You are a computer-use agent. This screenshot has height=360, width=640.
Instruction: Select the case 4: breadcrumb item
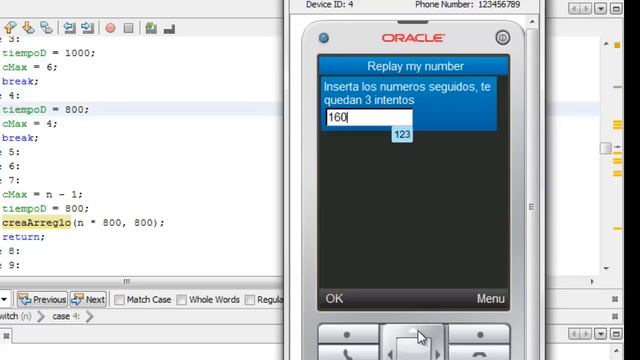pyautogui.click(x=66, y=316)
